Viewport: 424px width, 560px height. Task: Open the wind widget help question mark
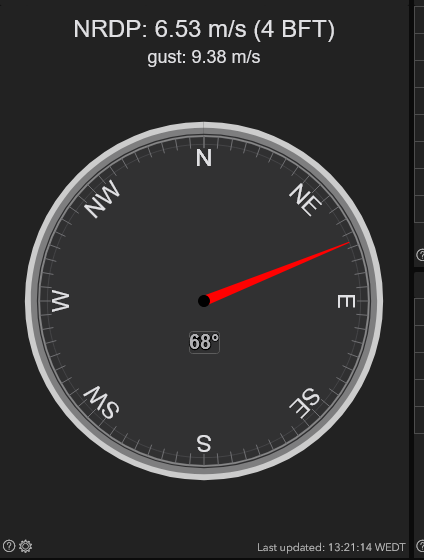coord(9,546)
